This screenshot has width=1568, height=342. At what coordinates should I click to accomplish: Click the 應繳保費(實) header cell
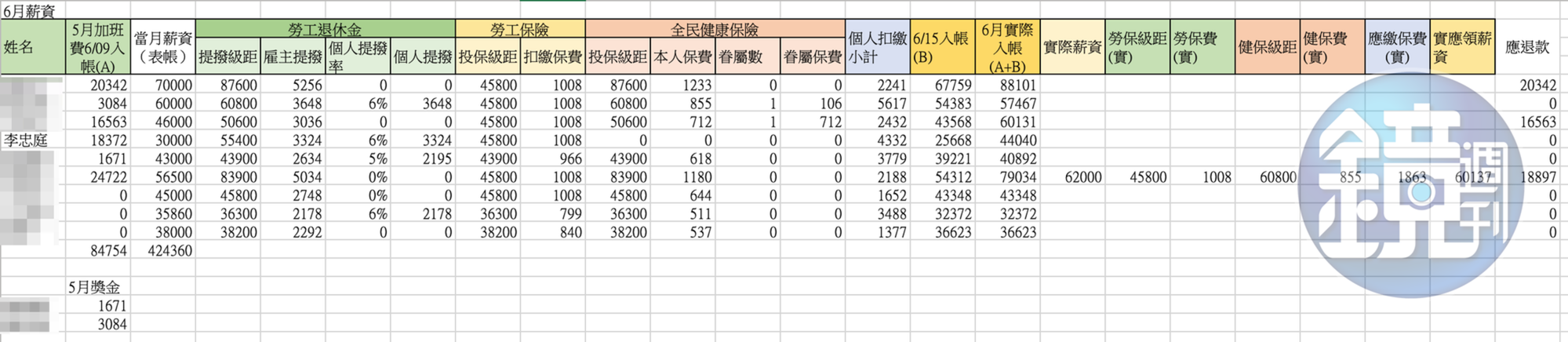tap(1397, 47)
